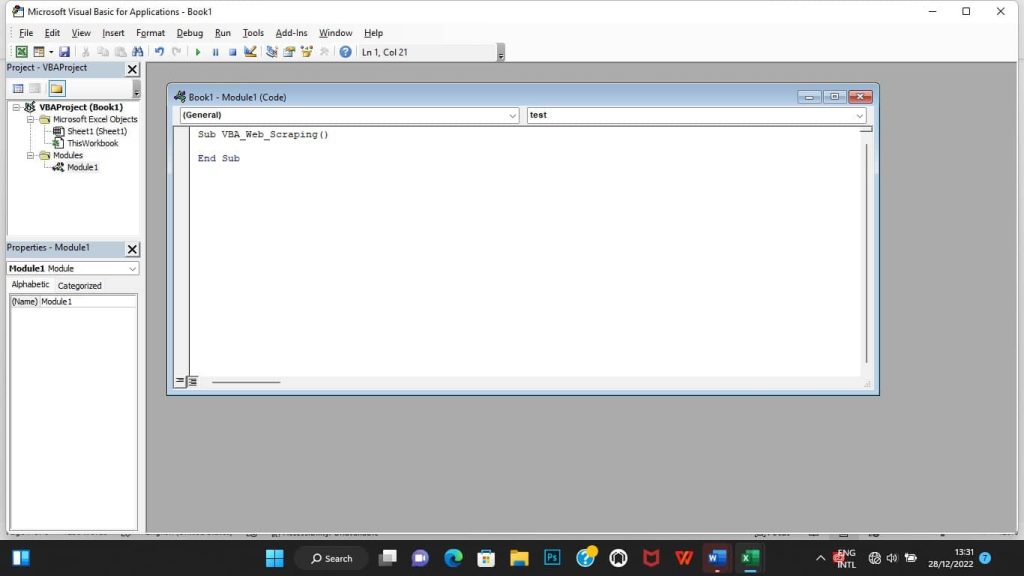The image size is (1024, 576).
Task: Open Find with the binoculars icon
Action: (x=138, y=52)
